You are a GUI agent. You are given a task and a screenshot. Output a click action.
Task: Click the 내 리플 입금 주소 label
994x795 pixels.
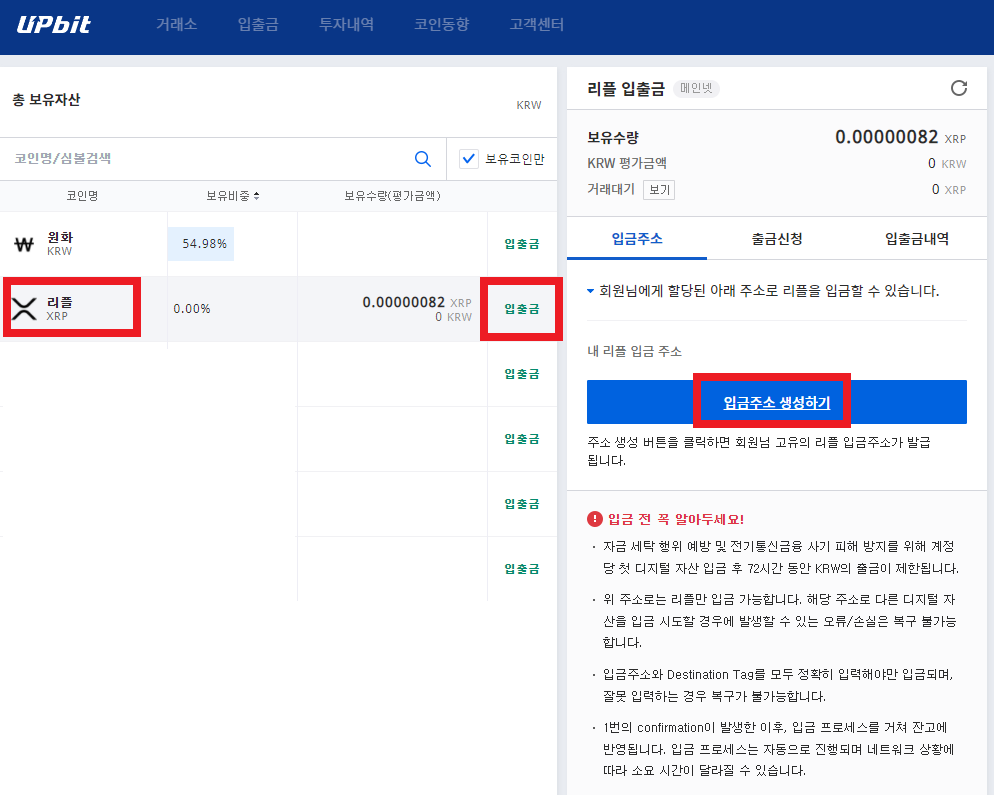pos(635,351)
